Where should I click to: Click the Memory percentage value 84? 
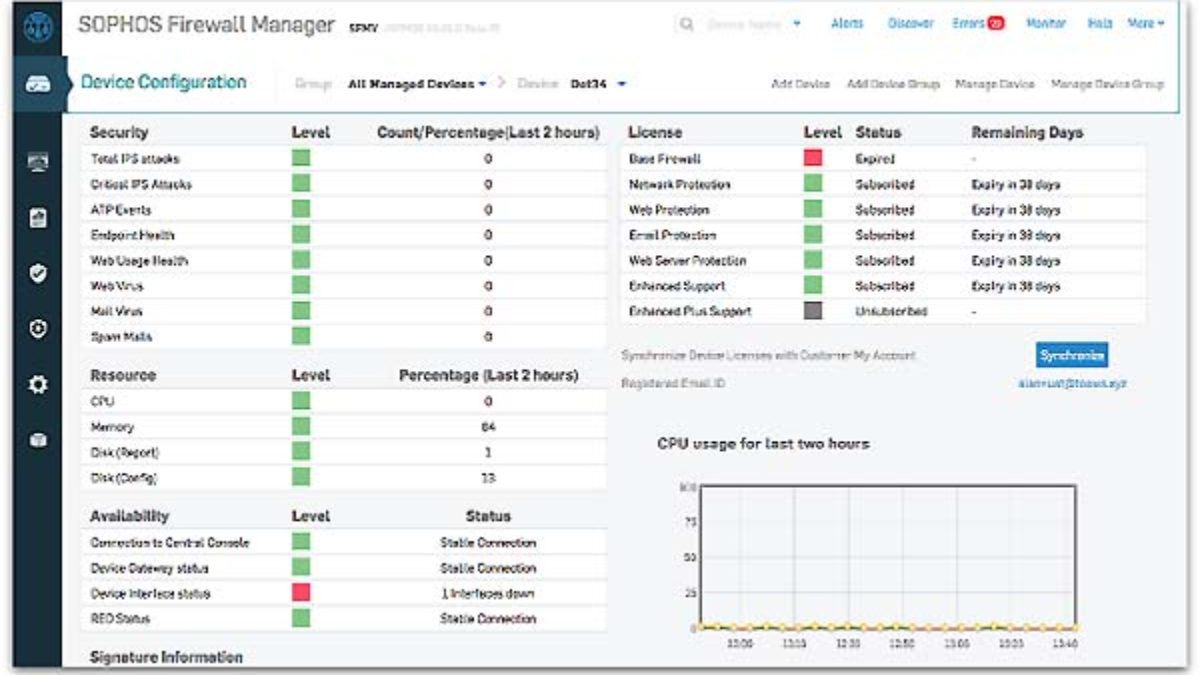click(488, 427)
